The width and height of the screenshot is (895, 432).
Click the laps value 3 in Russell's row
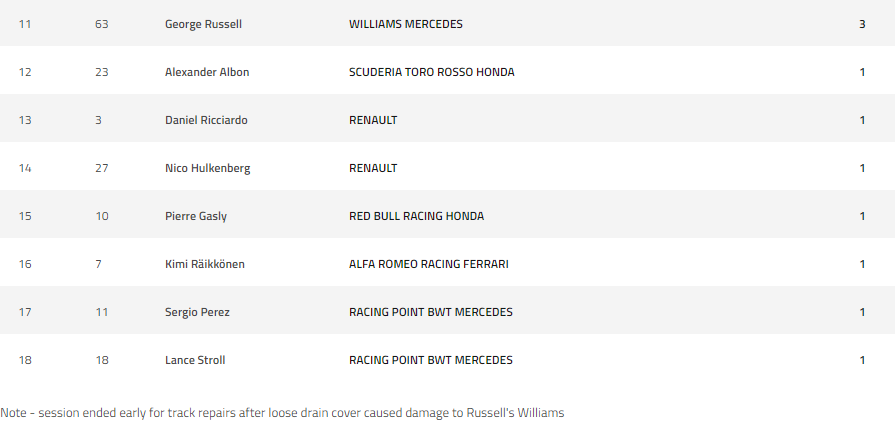point(862,24)
